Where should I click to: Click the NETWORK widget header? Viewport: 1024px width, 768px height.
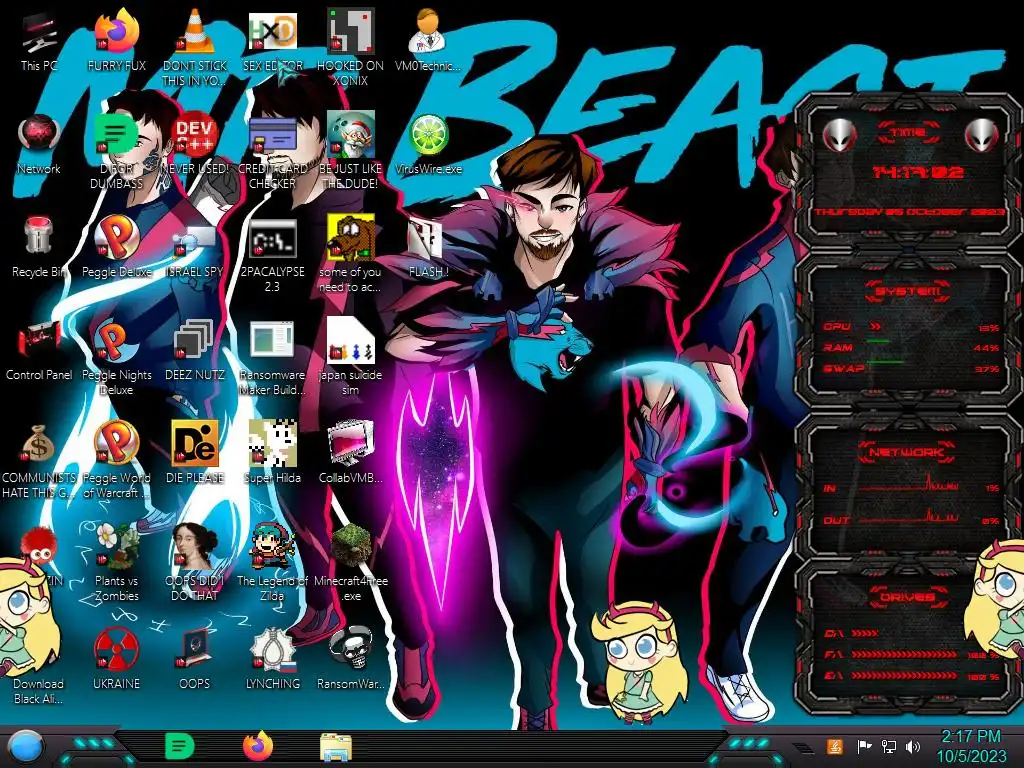907,452
